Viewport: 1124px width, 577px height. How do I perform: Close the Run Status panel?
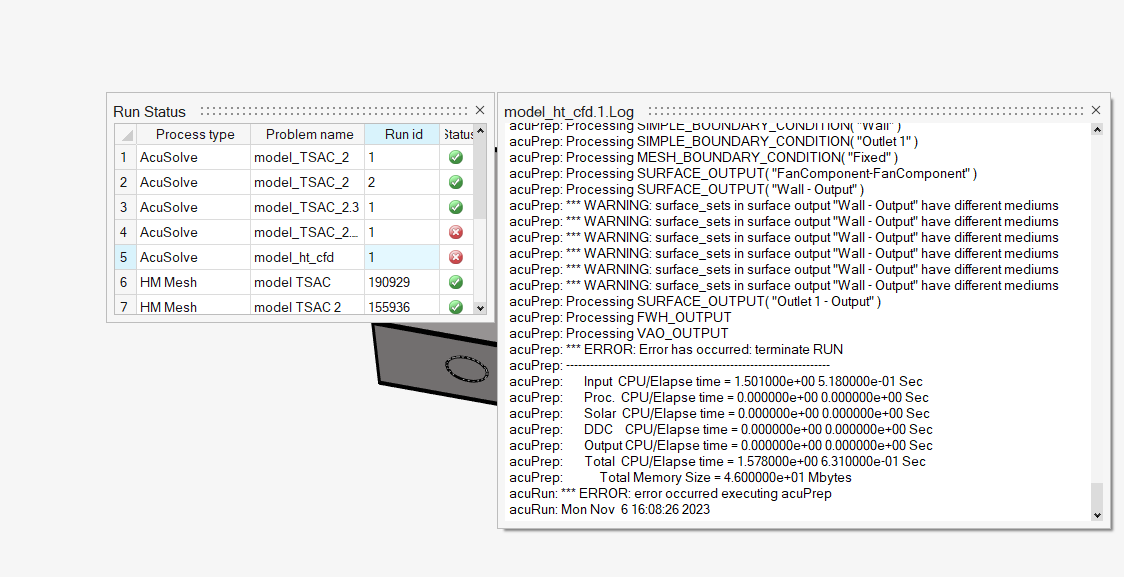coord(480,110)
